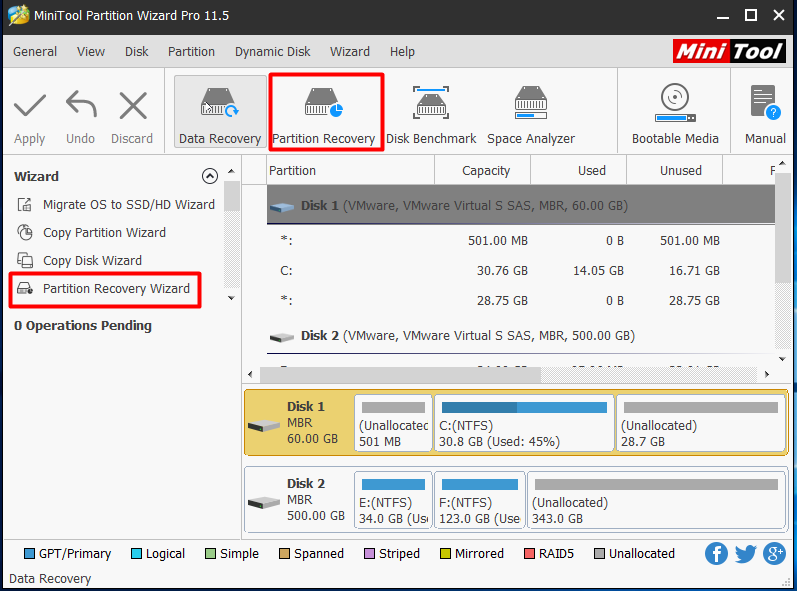Click the Disk 1 drive icon in list header
Image resolution: width=797 pixels, height=591 pixels.
pos(282,207)
